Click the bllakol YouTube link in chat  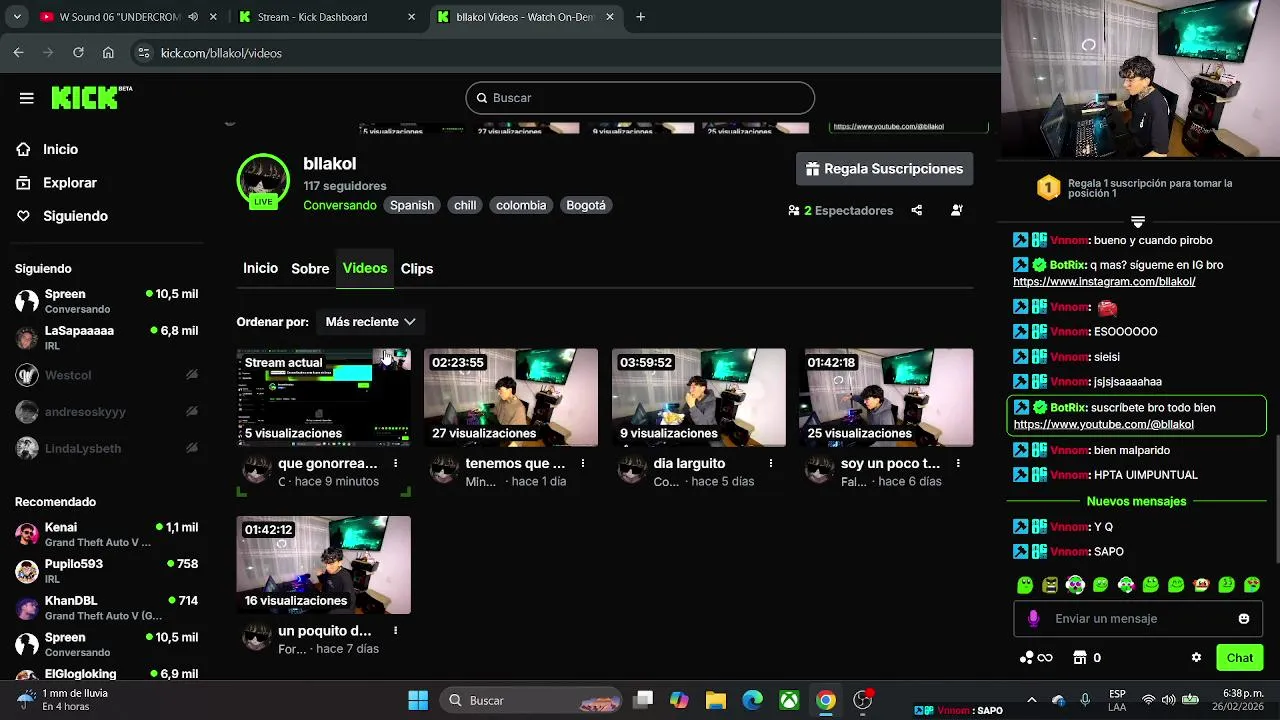click(x=1103, y=424)
